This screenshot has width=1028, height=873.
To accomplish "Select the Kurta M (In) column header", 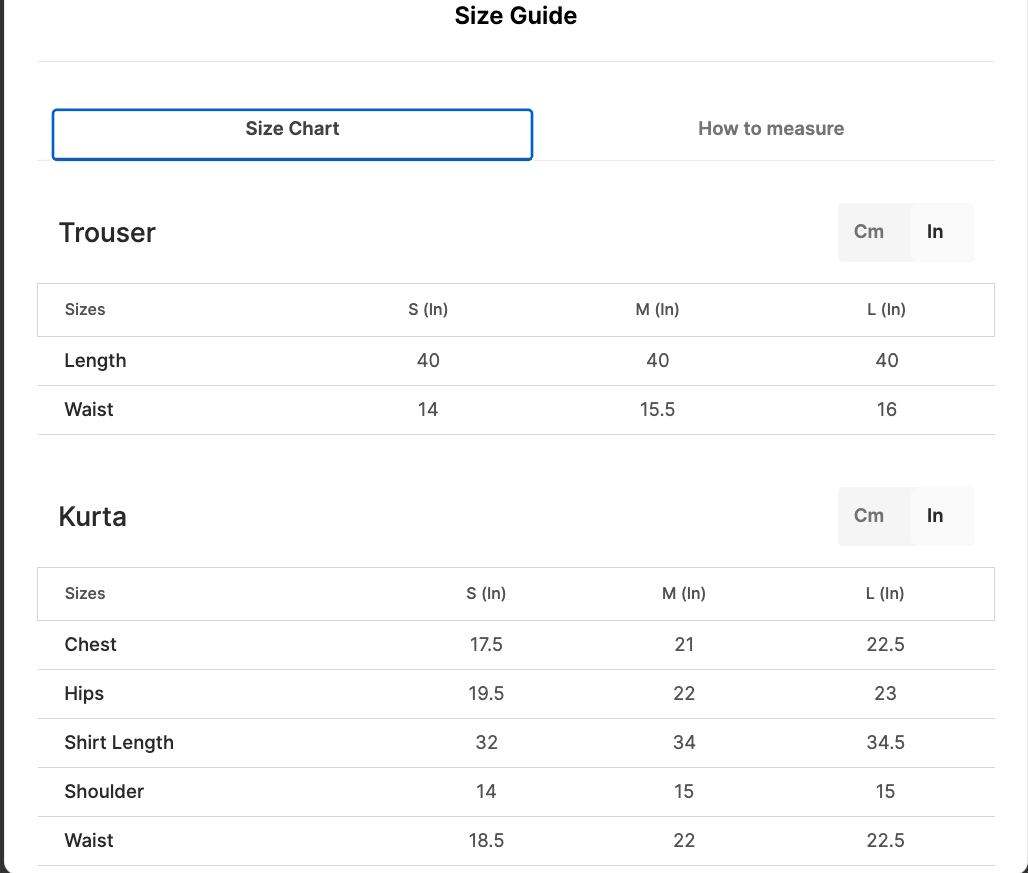I will pyautogui.click(x=684, y=594).
